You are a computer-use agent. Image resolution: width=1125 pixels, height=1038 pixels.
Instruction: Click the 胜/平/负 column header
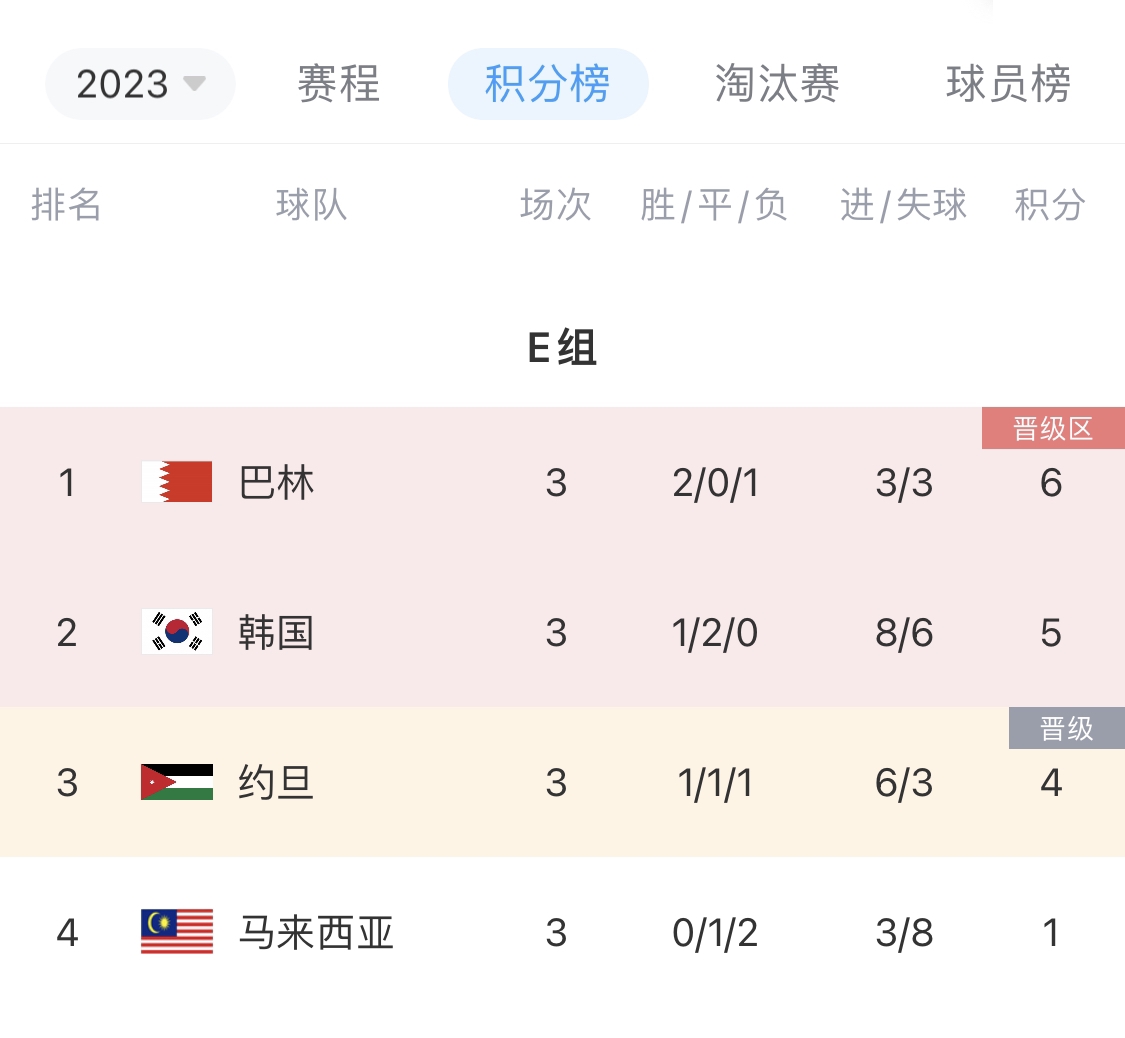tap(714, 205)
